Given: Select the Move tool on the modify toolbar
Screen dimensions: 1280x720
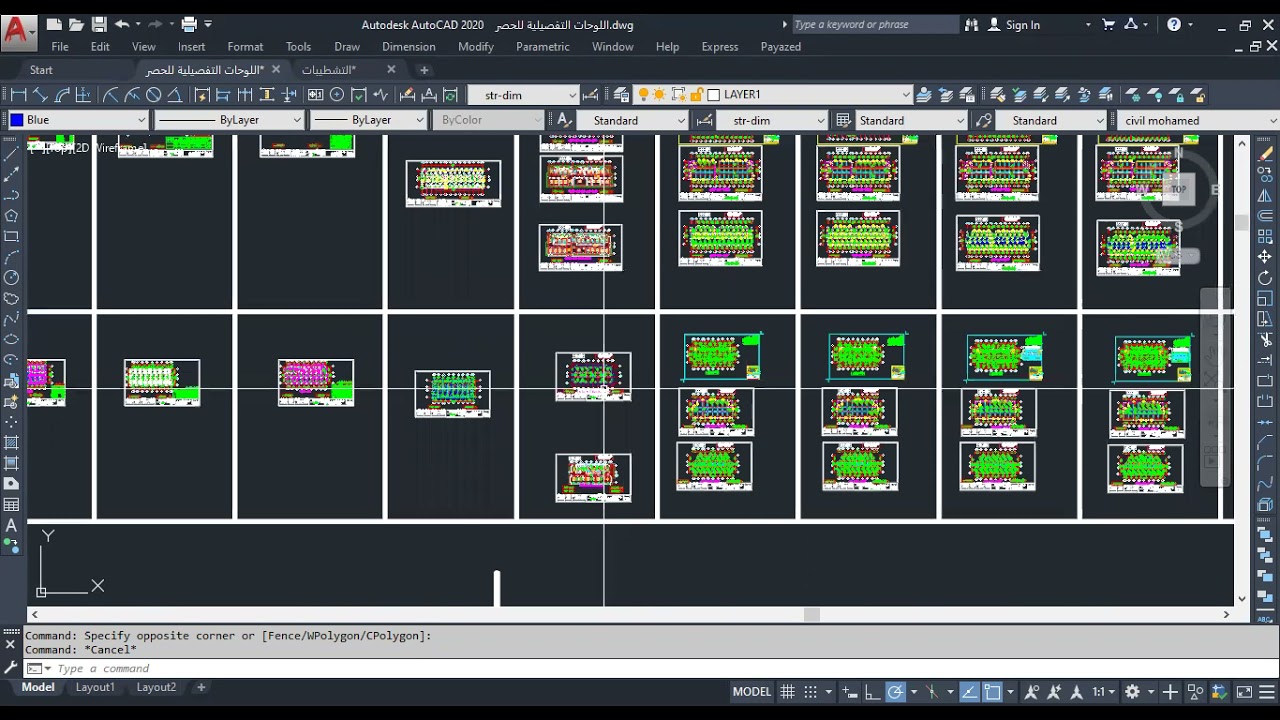Looking at the screenshot, I should click(x=1265, y=257).
